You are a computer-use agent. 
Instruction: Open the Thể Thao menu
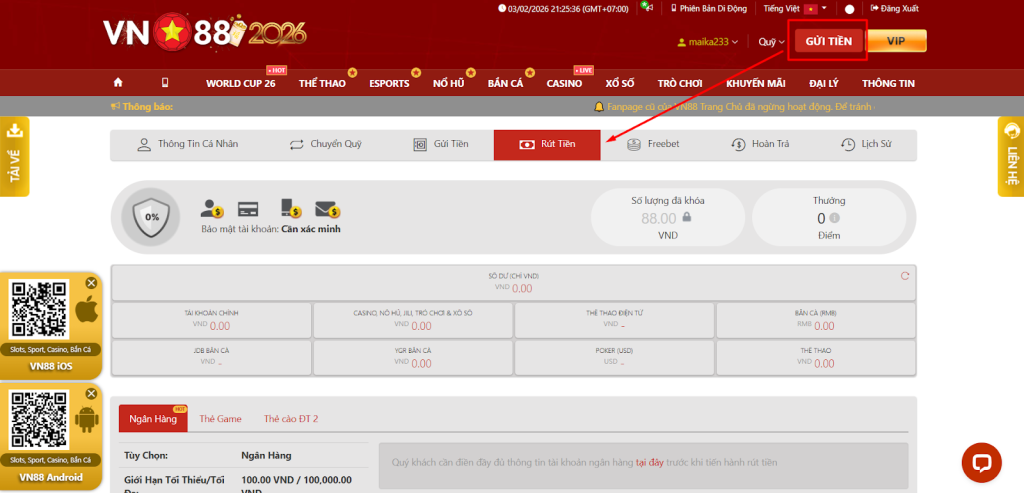pyautogui.click(x=322, y=84)
